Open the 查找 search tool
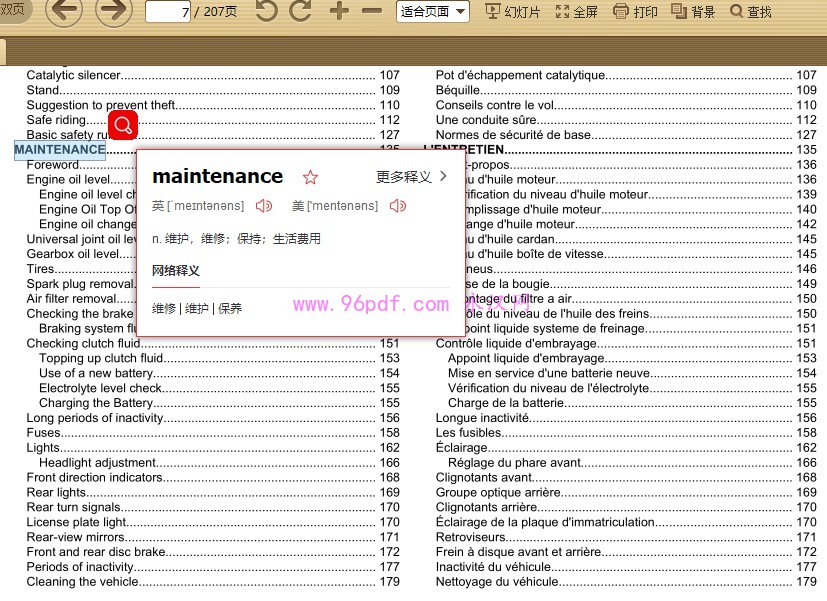Image resolution: width=827 pixels, height=601 pixels. pyautogui.click(x=751, y=12)
